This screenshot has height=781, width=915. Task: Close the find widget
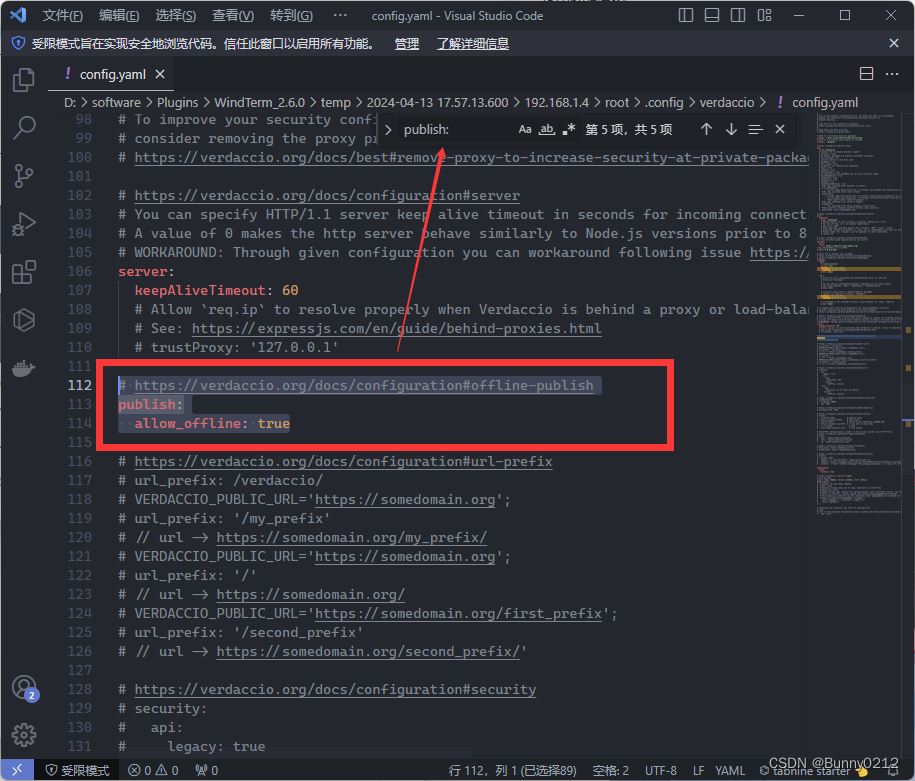point(780,129)
